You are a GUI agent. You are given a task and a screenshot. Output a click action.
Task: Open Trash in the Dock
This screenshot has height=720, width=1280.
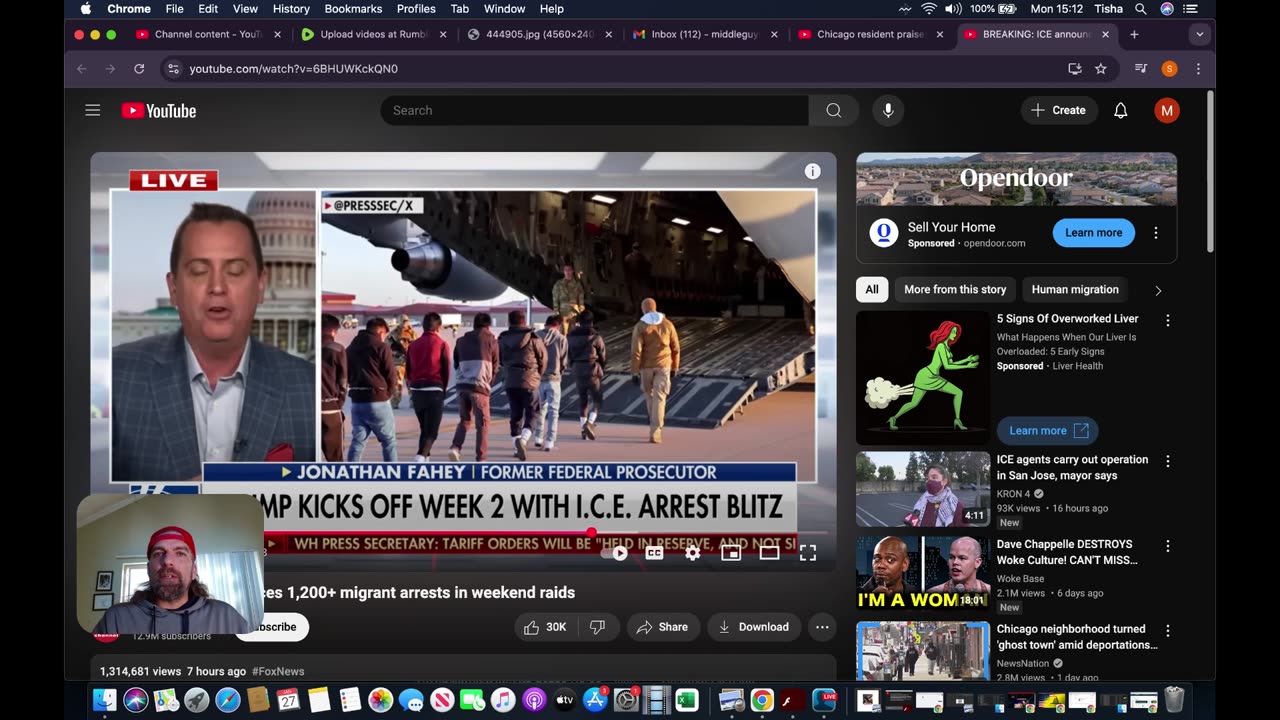(x=1174, y=700)
